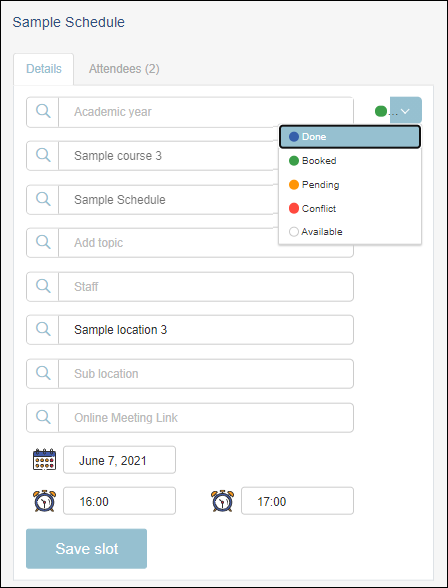Choose the Available status with white circle

[x=350, y=232]
